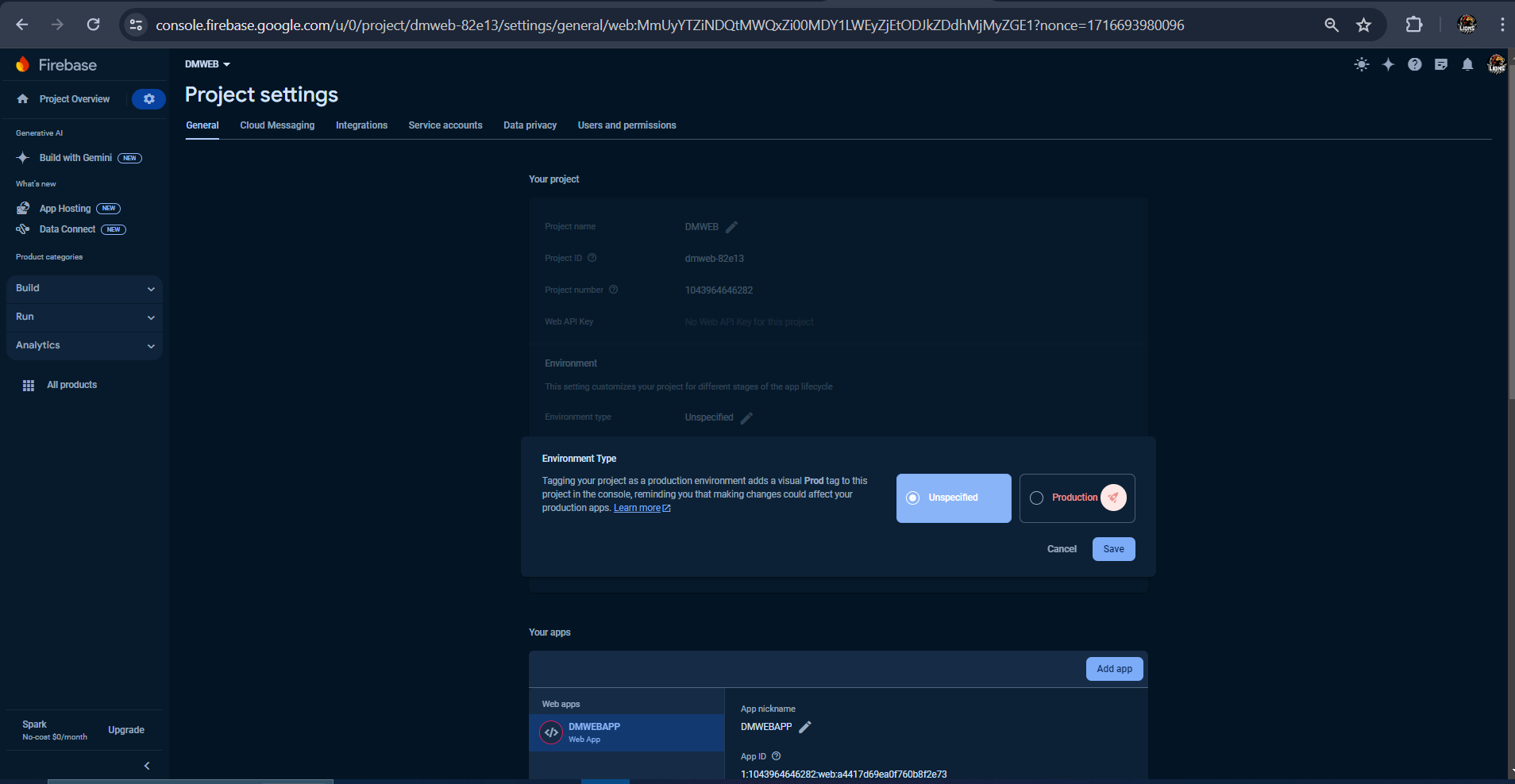Edit the DMWEBAPP app nickname pencil

click(x=805, y=727)
